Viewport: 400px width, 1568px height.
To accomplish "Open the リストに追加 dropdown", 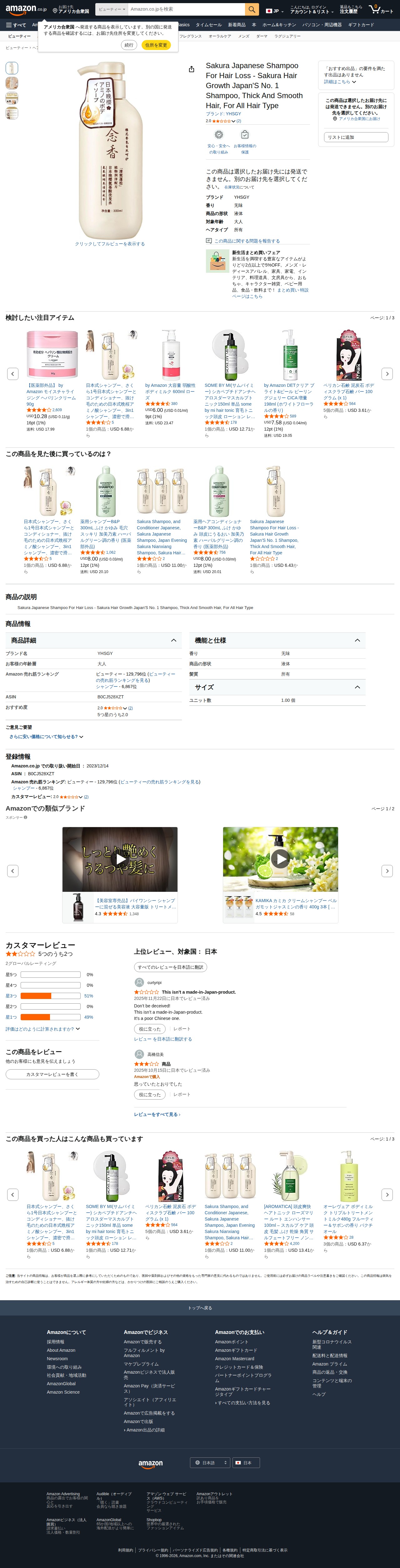I will [356, 137].
